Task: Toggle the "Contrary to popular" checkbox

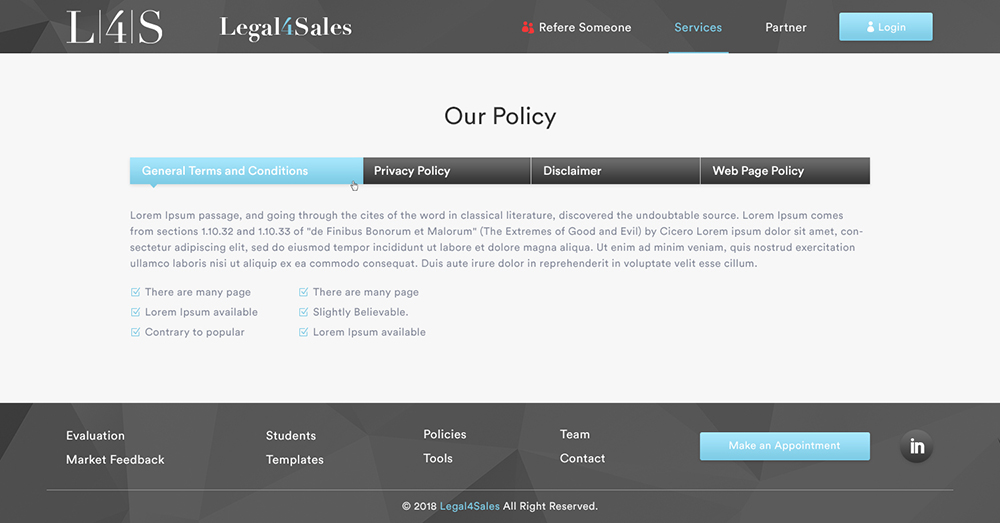Action: (x=135, y=332)
